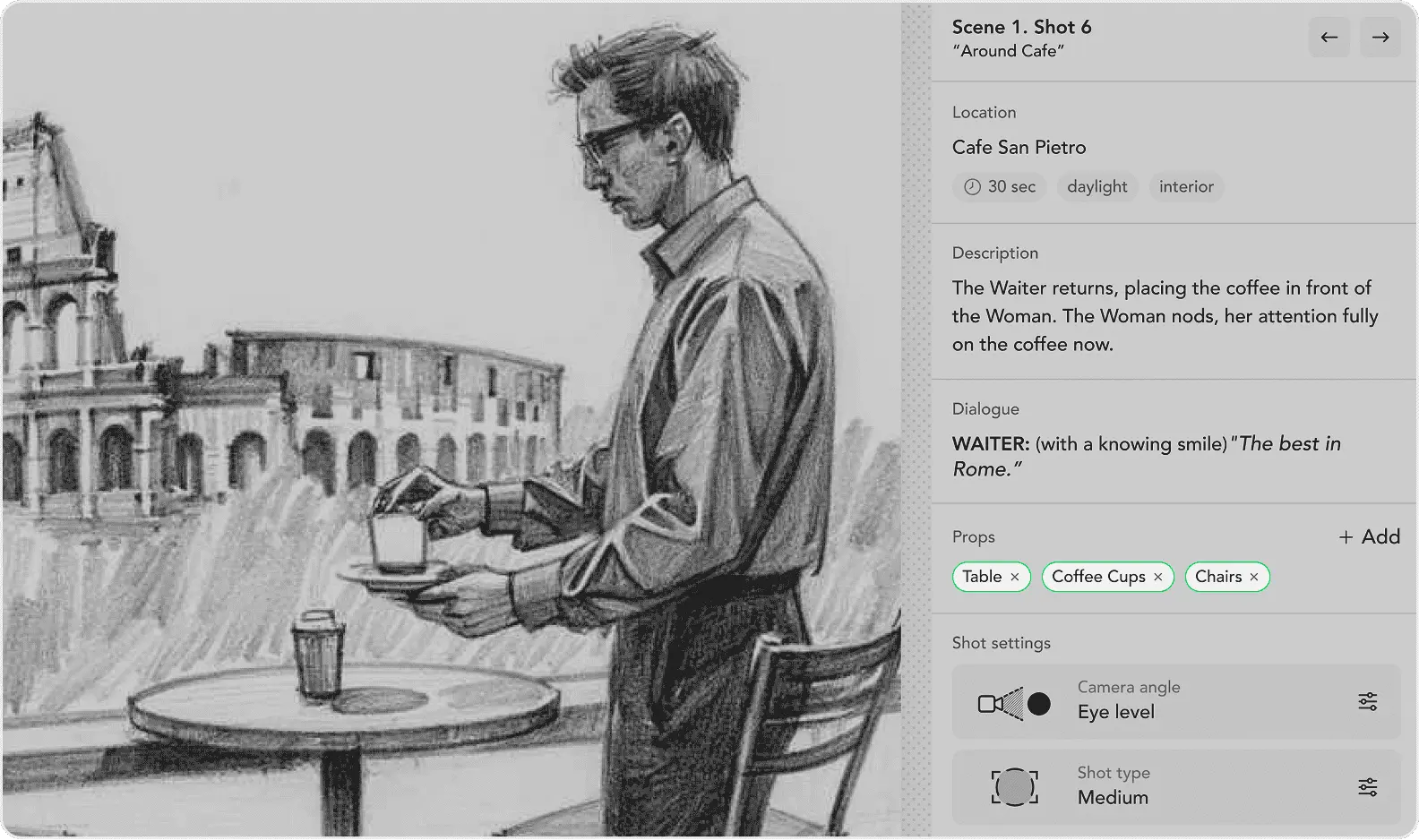1419x840 pixels.
Task: Remove the Table prop tag
Action: pos(1014,578)
